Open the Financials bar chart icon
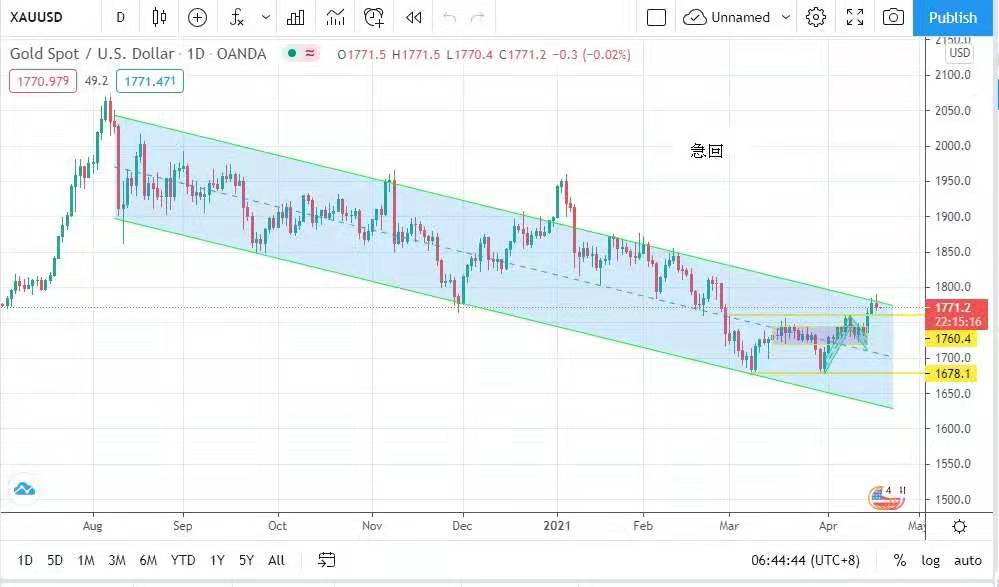 pos(296,17)
